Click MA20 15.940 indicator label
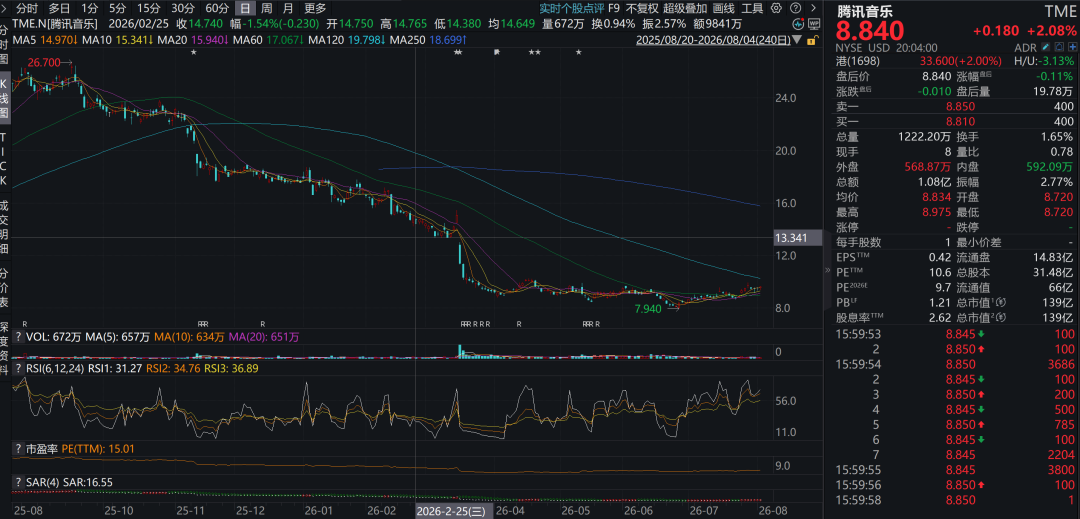The image size is (1080, 519). click(192, 40)
